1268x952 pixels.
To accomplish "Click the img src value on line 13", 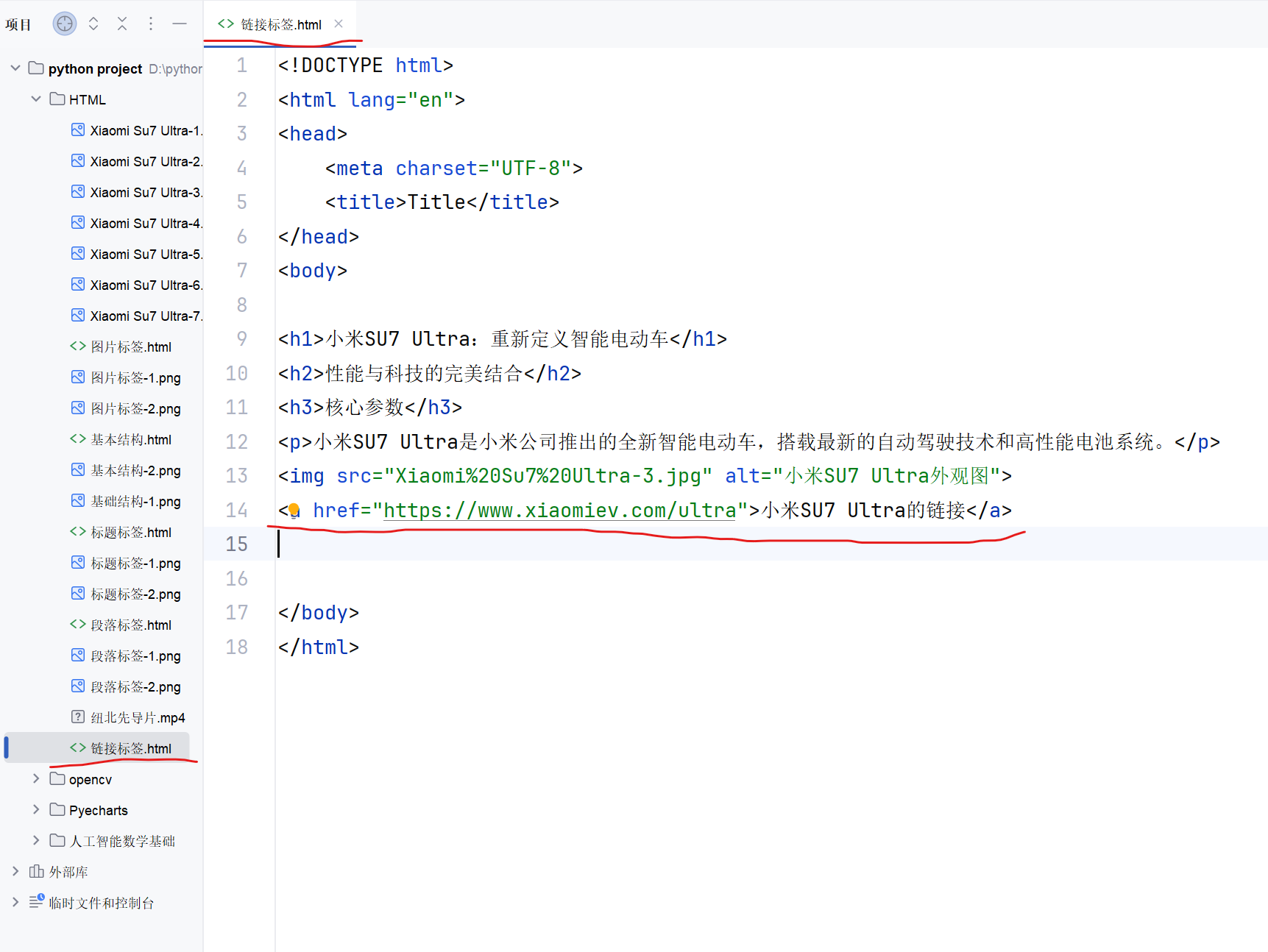I will pyautogui.click(x=548, y=476).
